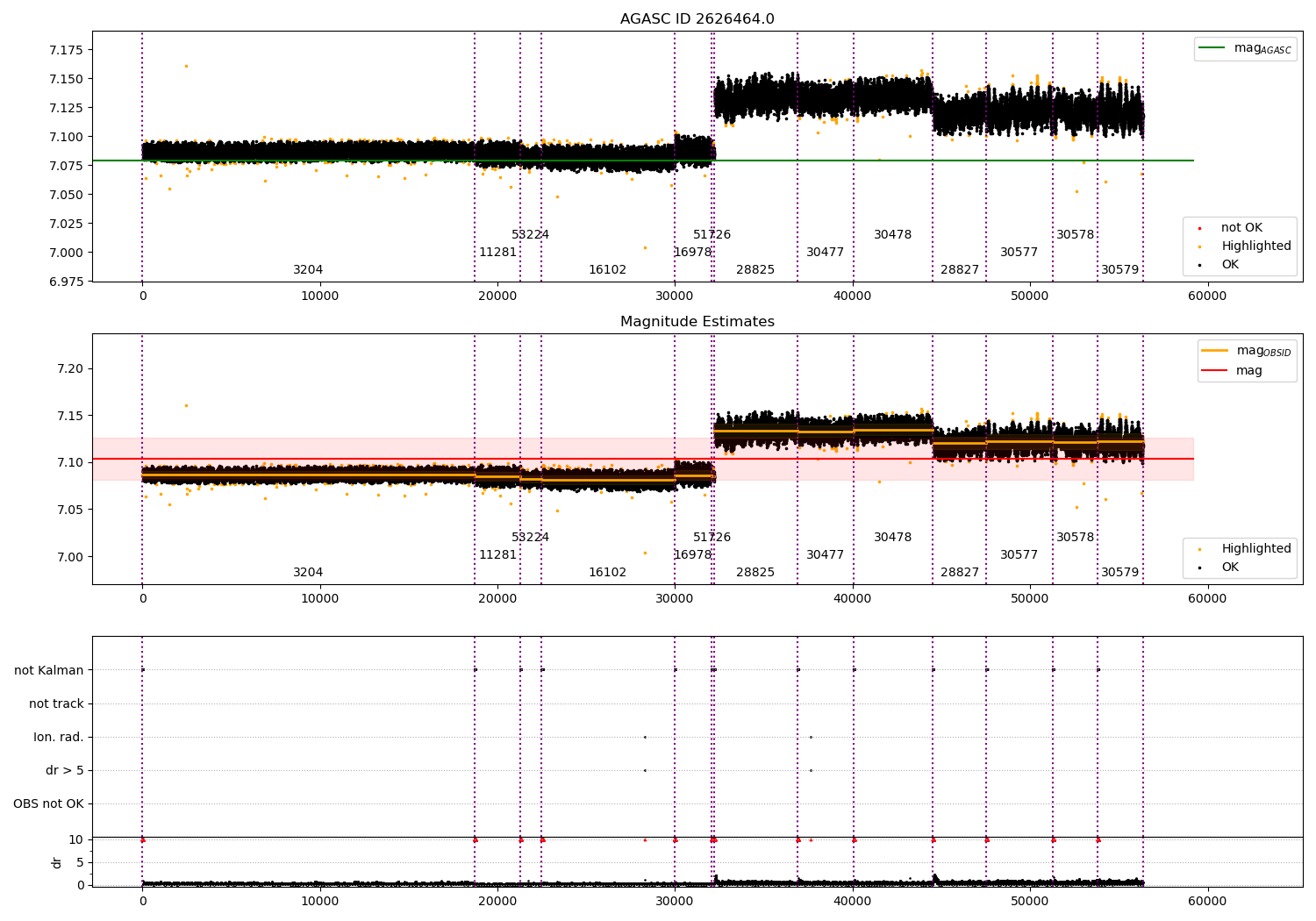Image resolution: width=1316 pixels, height=921 pixels.
Task: Click OBSID label 16102 in the top plot
Action: tap(607, 270)
